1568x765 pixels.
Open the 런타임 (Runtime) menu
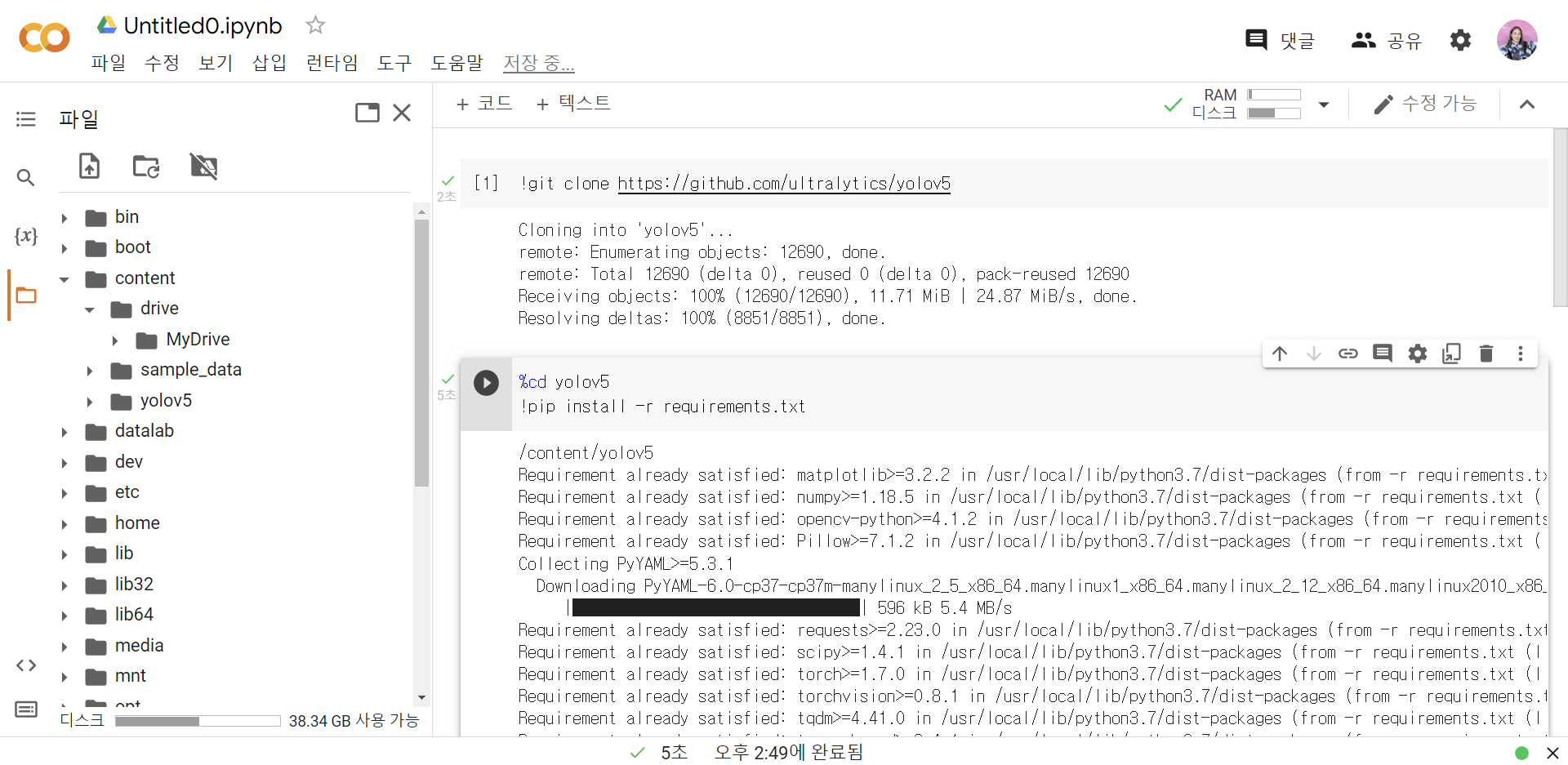pos(332,63)
